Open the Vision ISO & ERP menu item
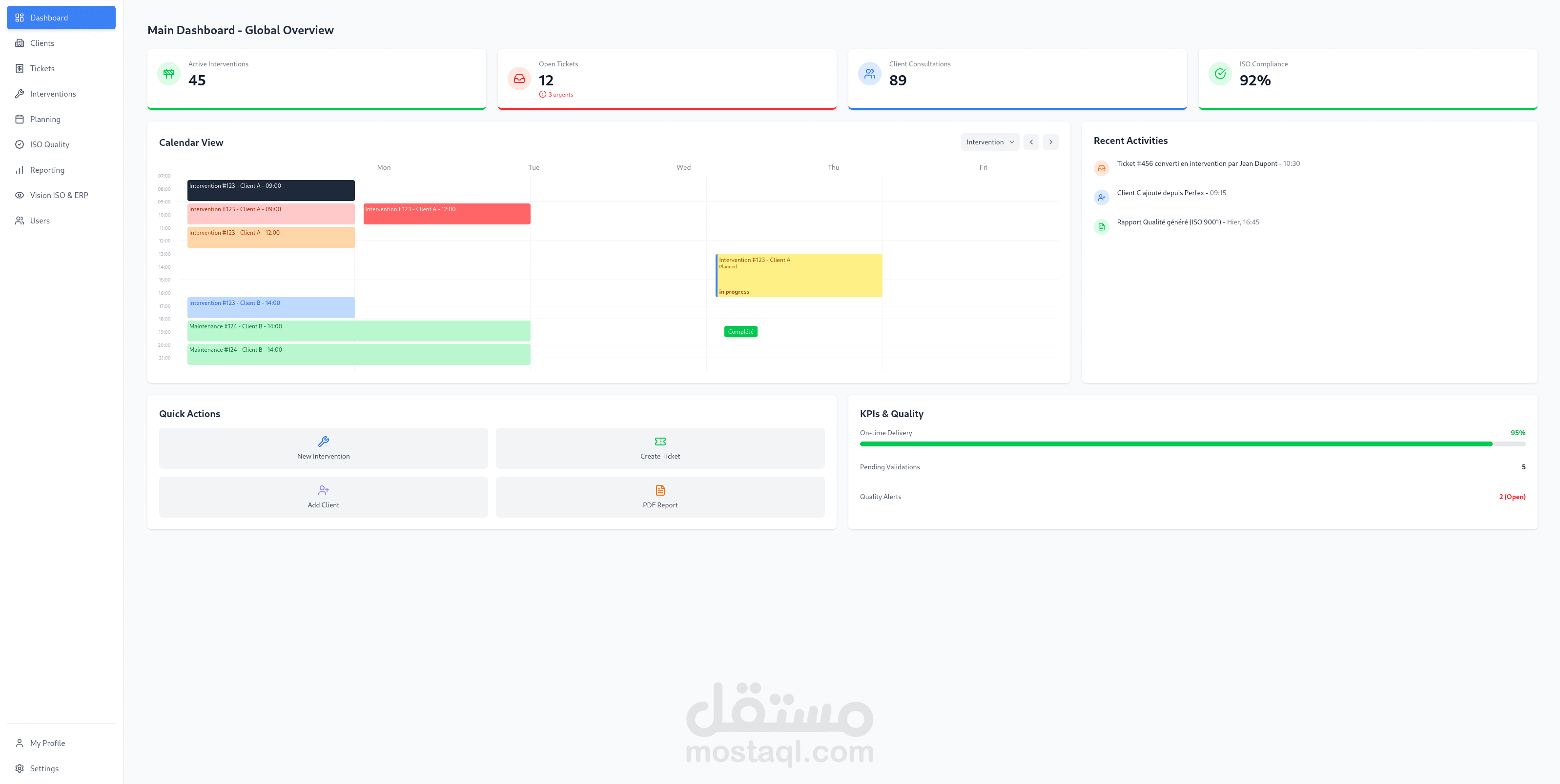 click(x=61, y=195)
